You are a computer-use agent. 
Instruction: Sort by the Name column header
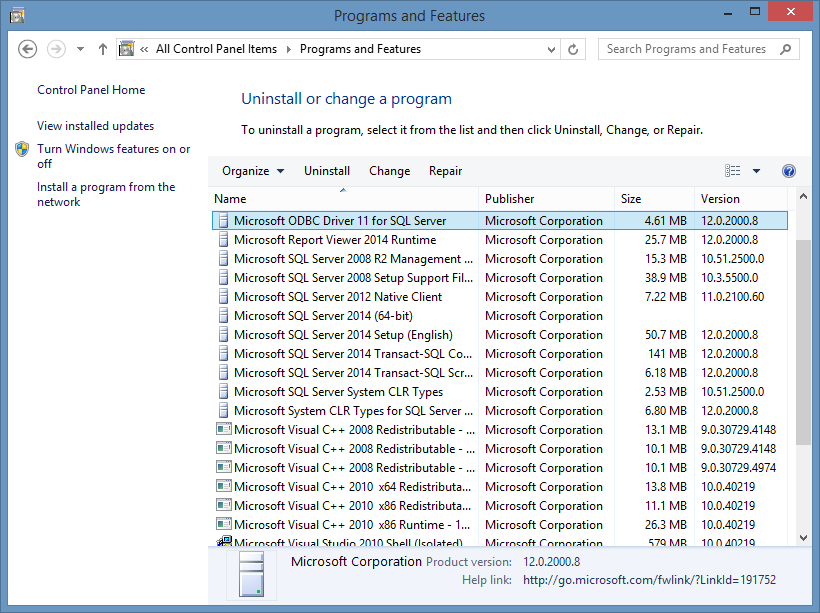tap(345, 199)
